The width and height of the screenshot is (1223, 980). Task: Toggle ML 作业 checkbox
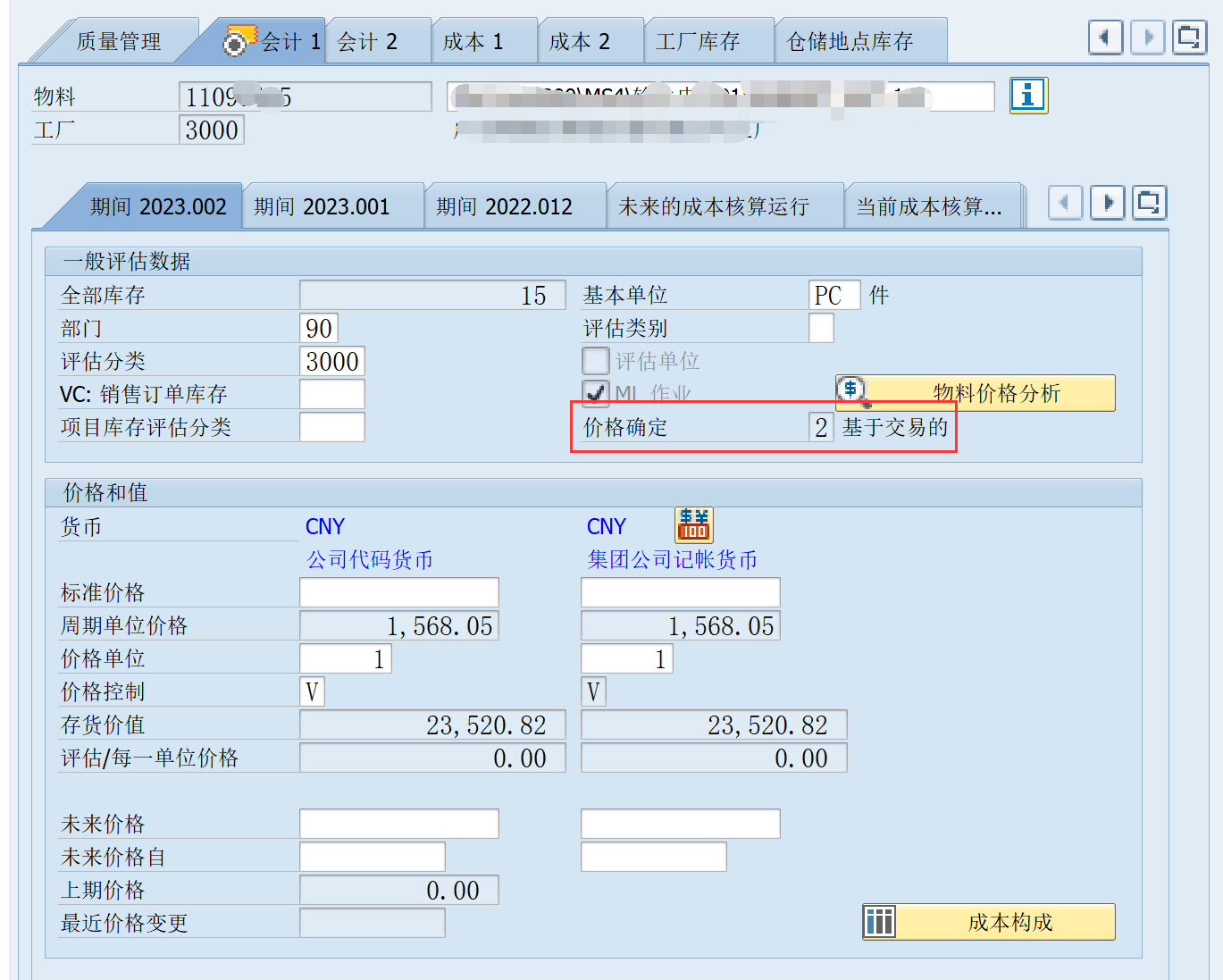(596, 394)
